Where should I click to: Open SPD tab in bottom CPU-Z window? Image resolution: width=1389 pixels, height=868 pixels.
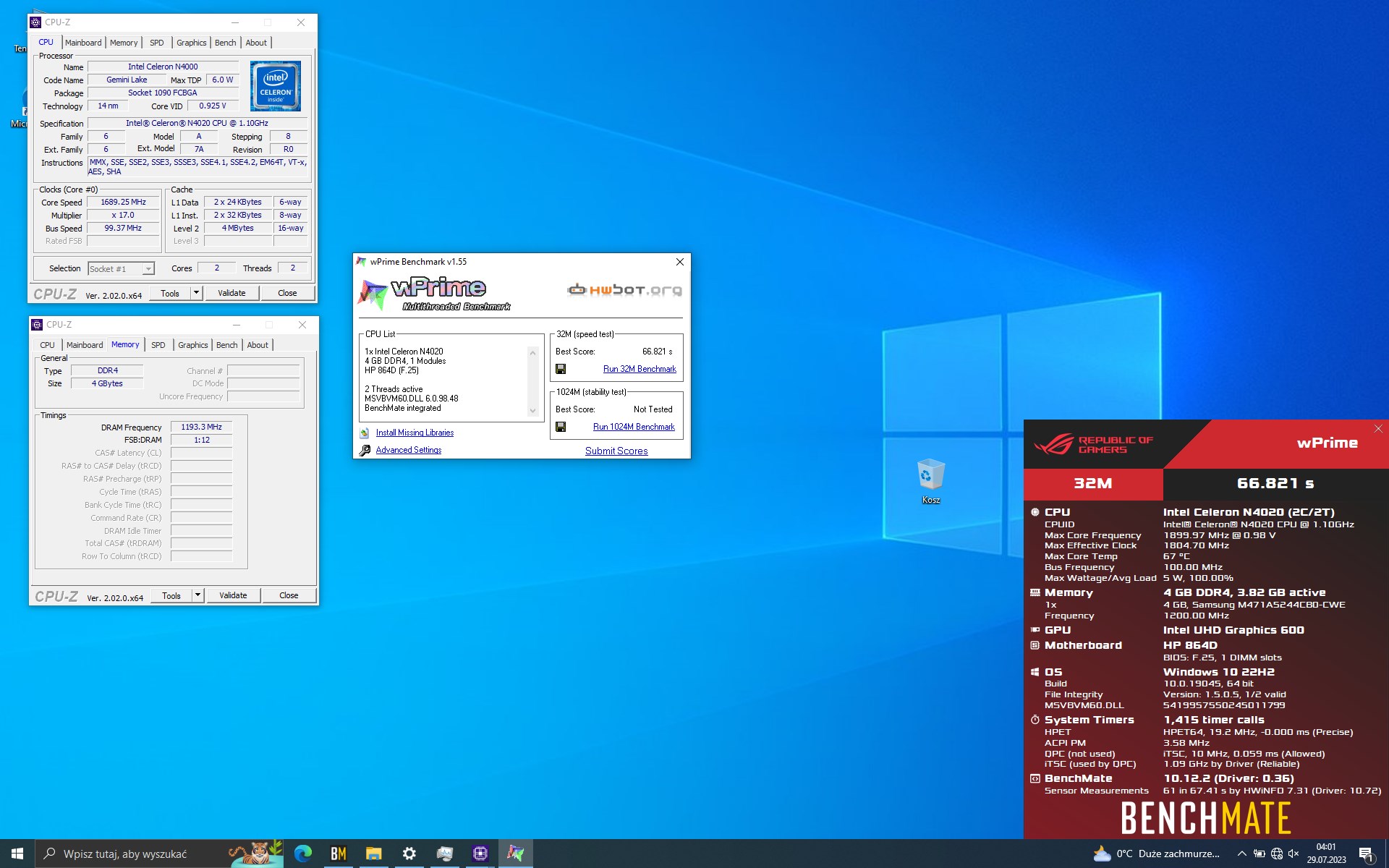tap(158, 345)
